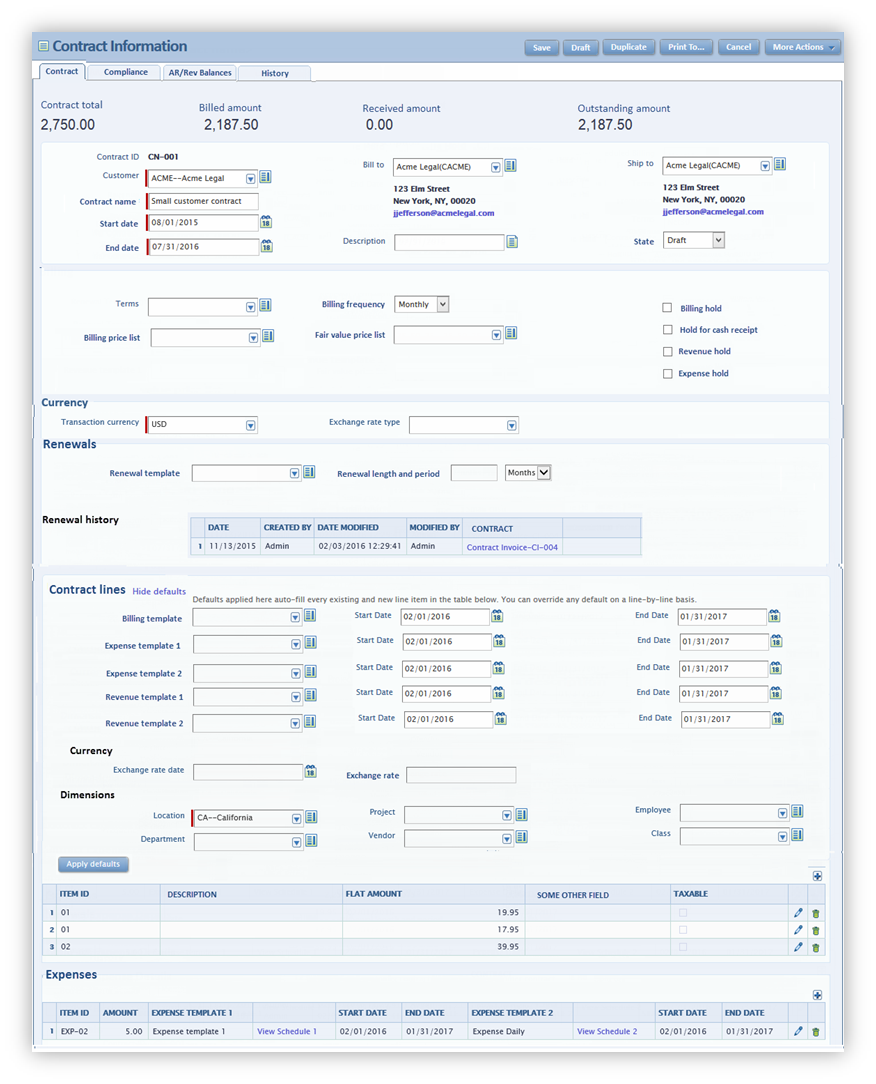Screen dimensions: 876x1084
Task: Open the lookup icon next to Ship to
Action: coord(782,163)
